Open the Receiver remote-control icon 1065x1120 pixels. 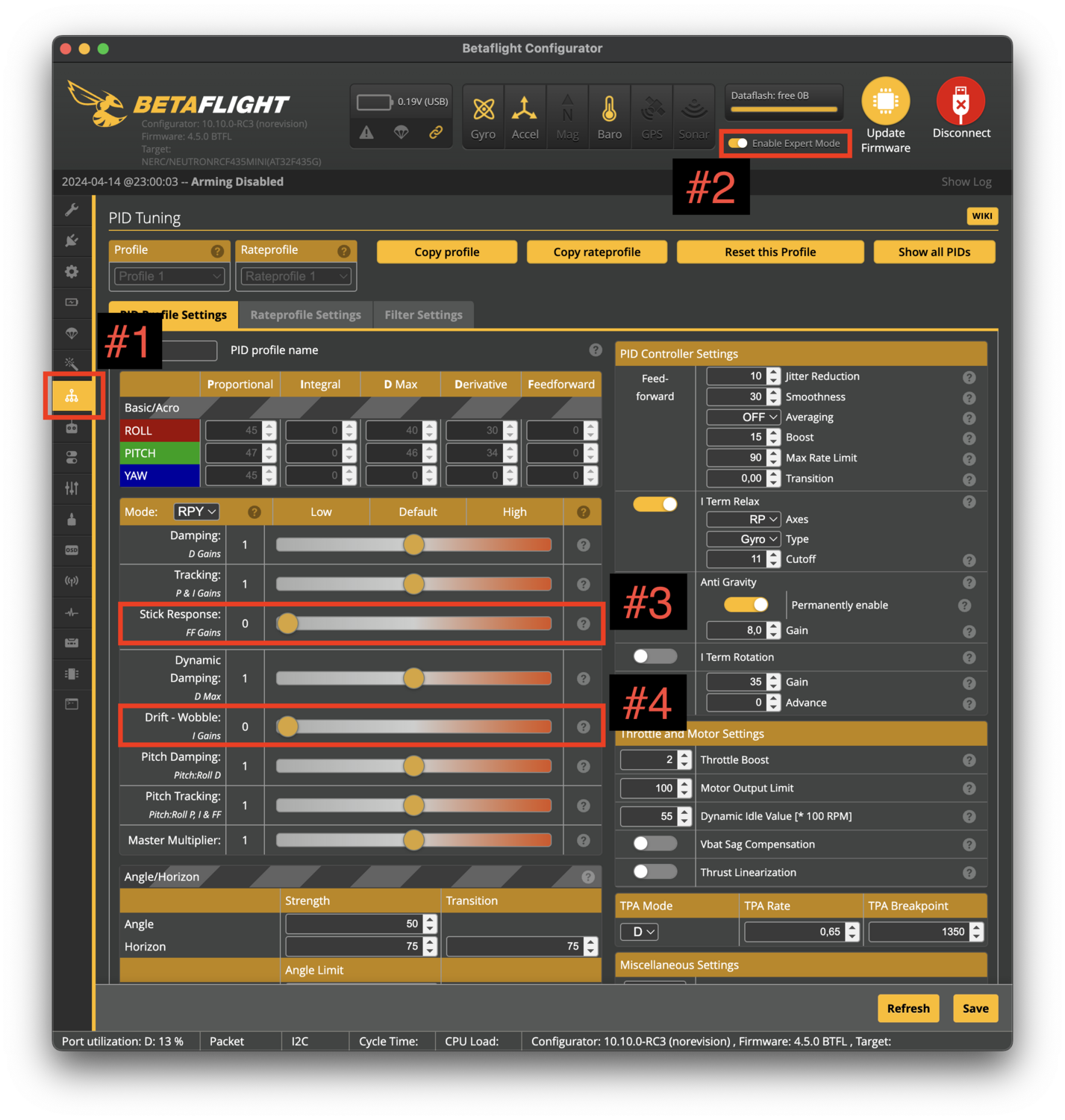coord(72,428)
